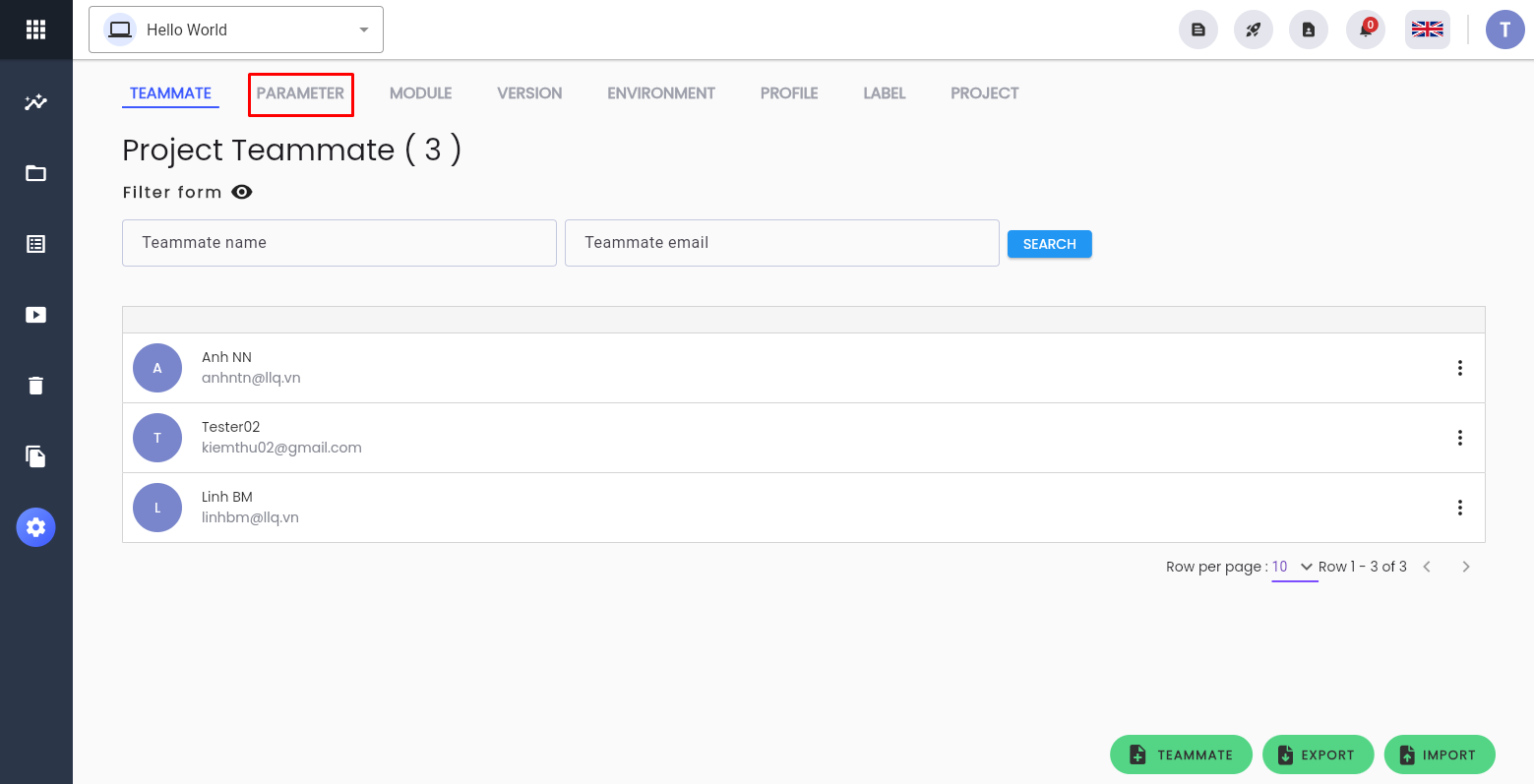Focus the Teammate email field
The height and width of the screenshot is (784, 1534).
tap(782, 243)
